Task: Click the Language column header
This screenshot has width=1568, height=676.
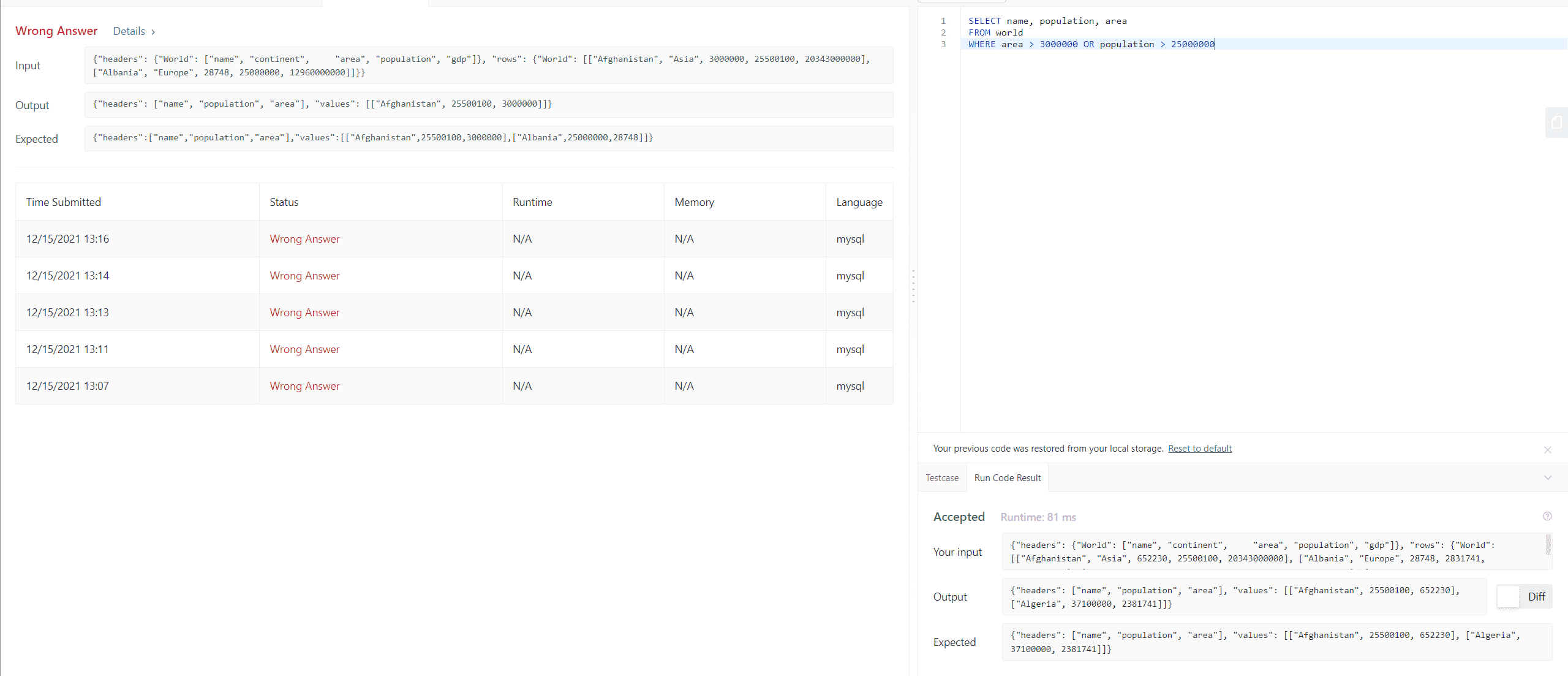Action: point(859,202)
